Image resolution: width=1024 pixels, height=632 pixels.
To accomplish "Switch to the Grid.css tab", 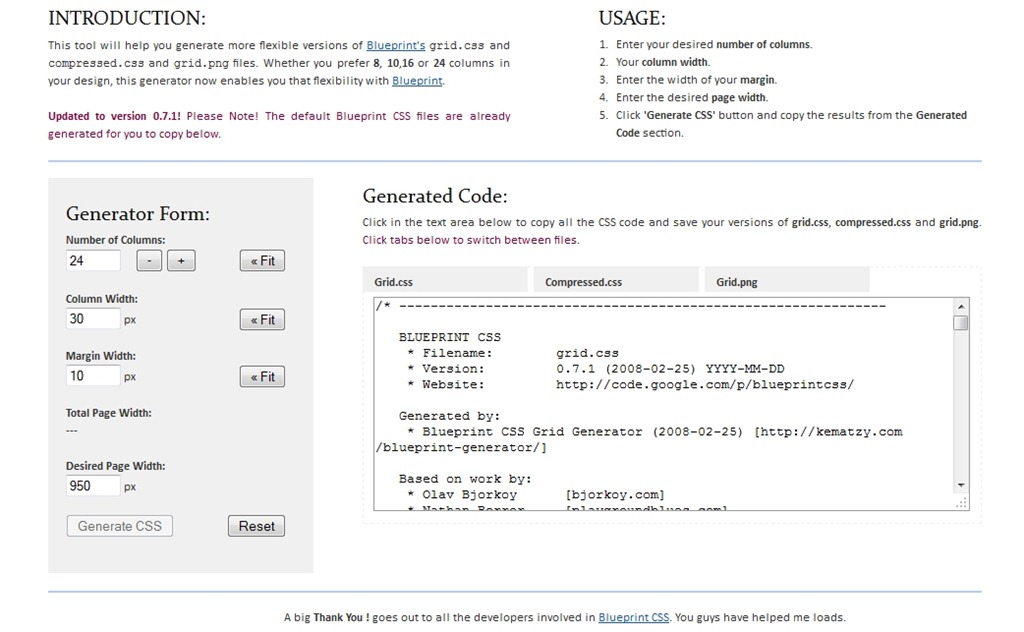I will tap(445, 281).
